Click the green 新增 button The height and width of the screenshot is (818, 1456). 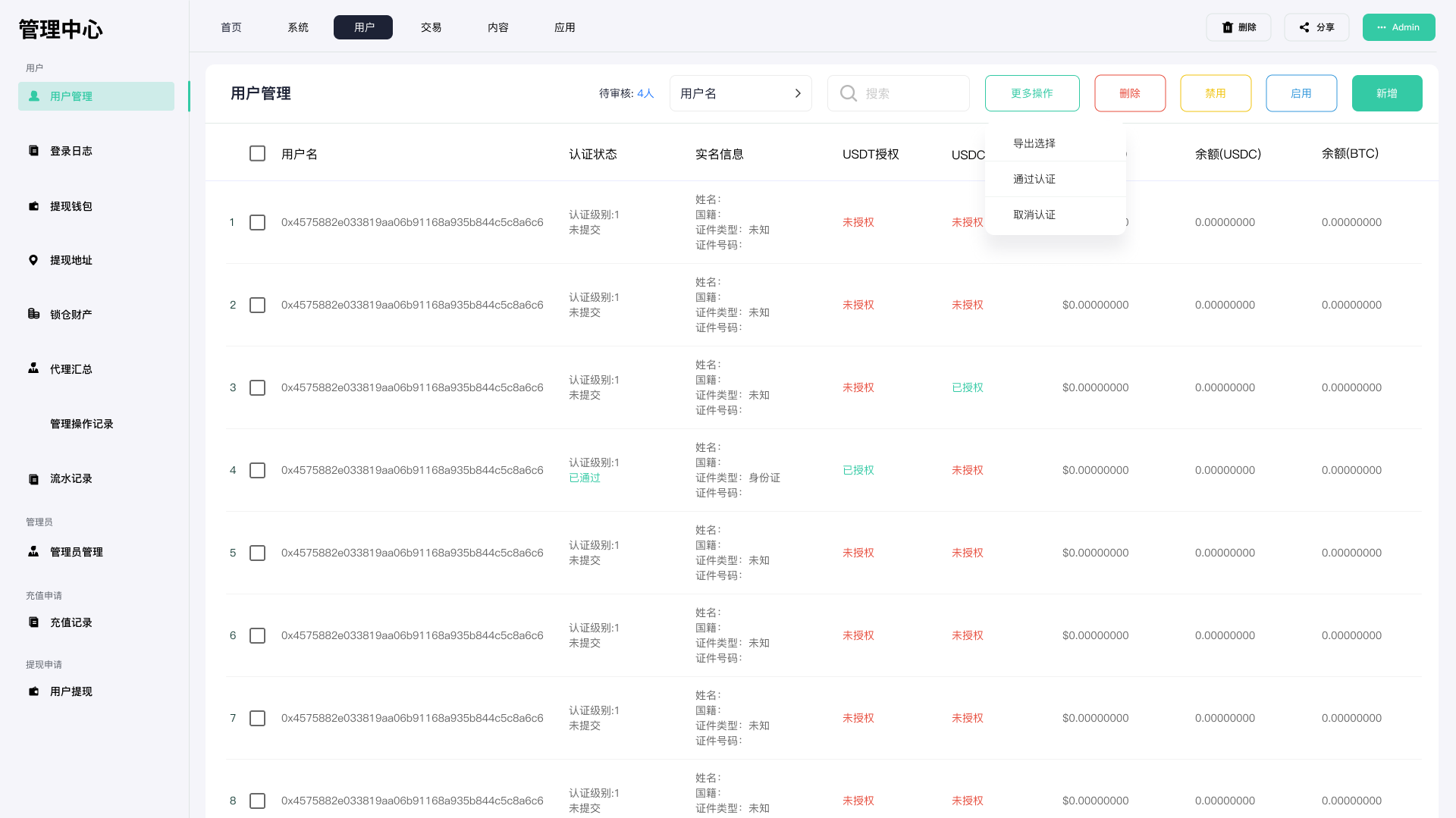point(1387,93)
